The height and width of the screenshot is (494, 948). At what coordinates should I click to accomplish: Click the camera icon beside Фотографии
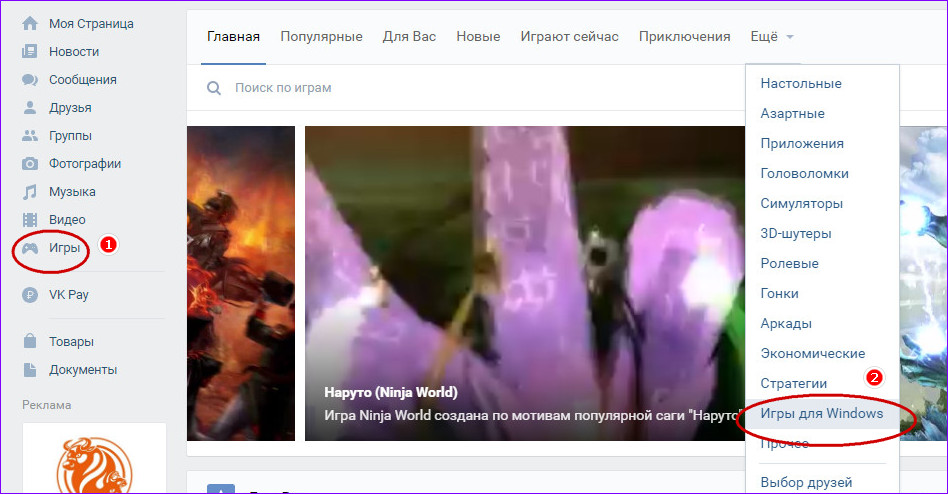coord(30,164)
